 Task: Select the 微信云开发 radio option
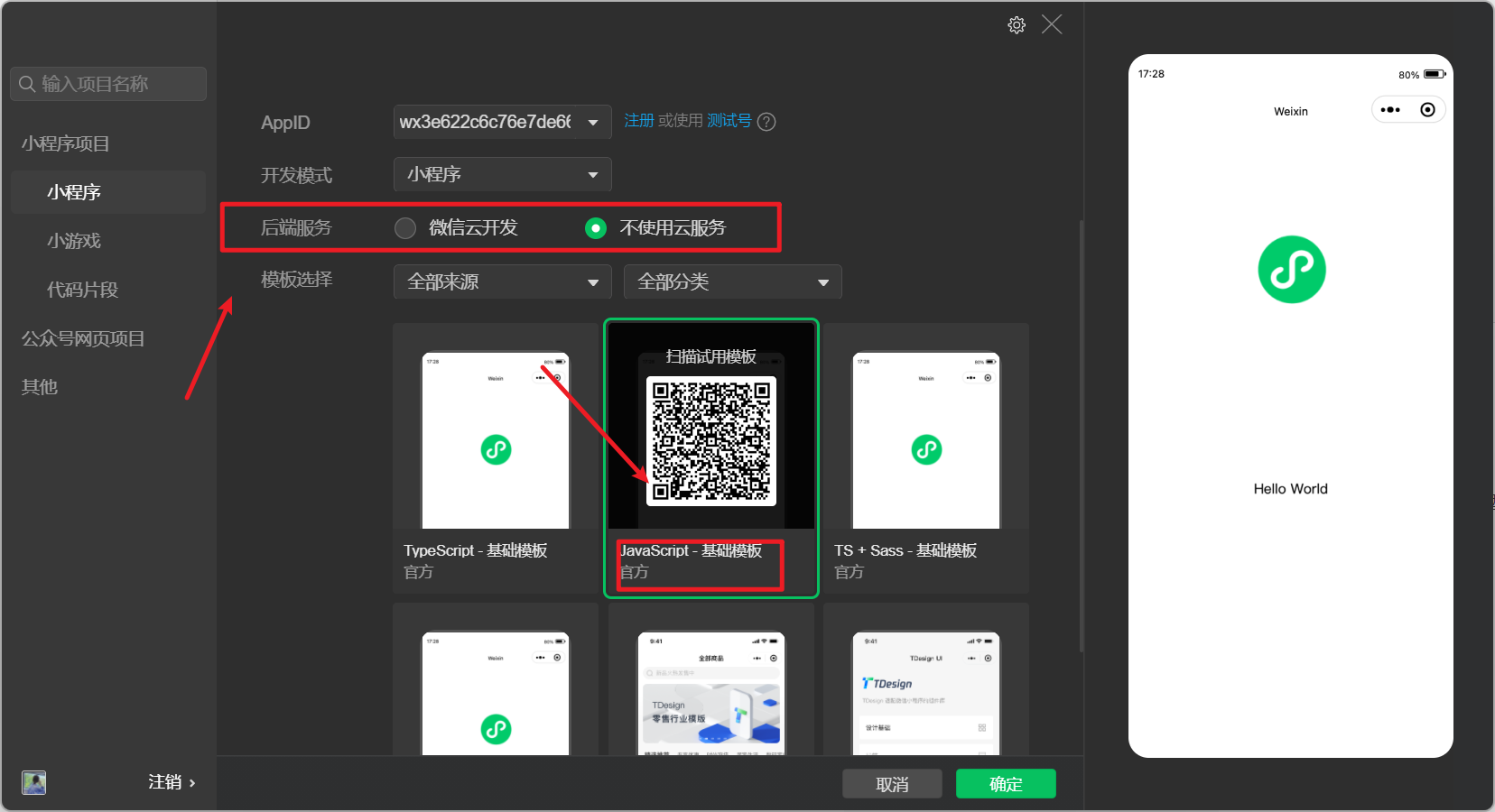pyautogui.click(x=405, y=228)
